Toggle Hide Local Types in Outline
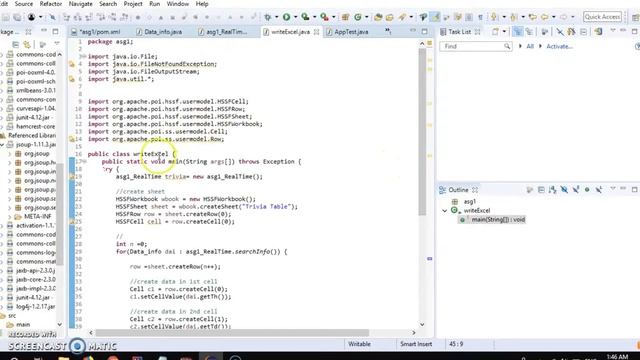Screen dimensions: 640x360 point(598,190)
